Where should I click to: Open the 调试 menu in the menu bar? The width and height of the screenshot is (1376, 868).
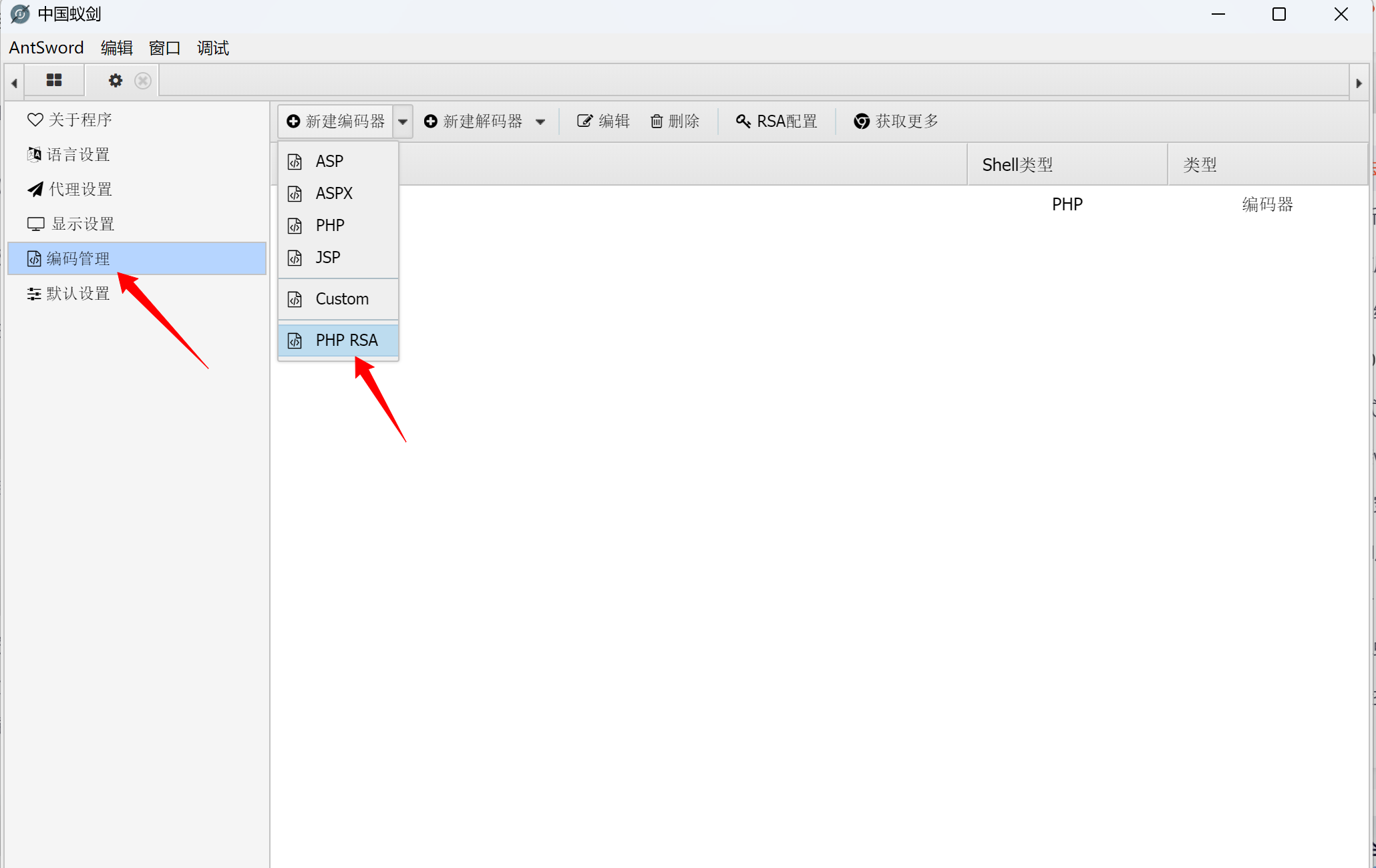tap(212, 48)
